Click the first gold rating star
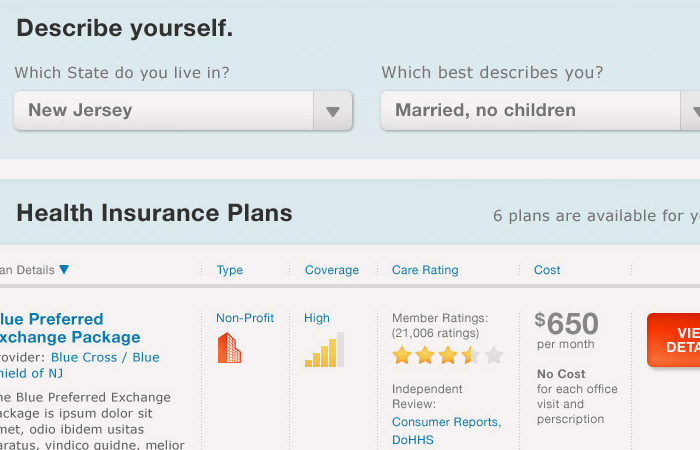 (402, 355)
